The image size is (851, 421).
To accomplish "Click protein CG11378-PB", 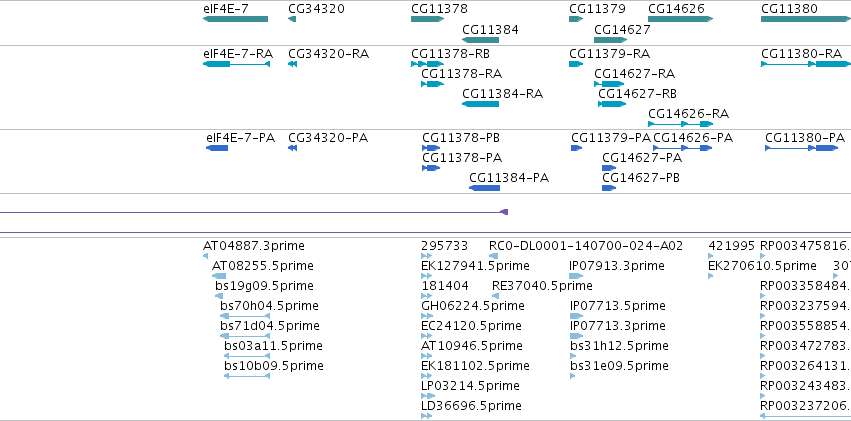I will (431, 148).
